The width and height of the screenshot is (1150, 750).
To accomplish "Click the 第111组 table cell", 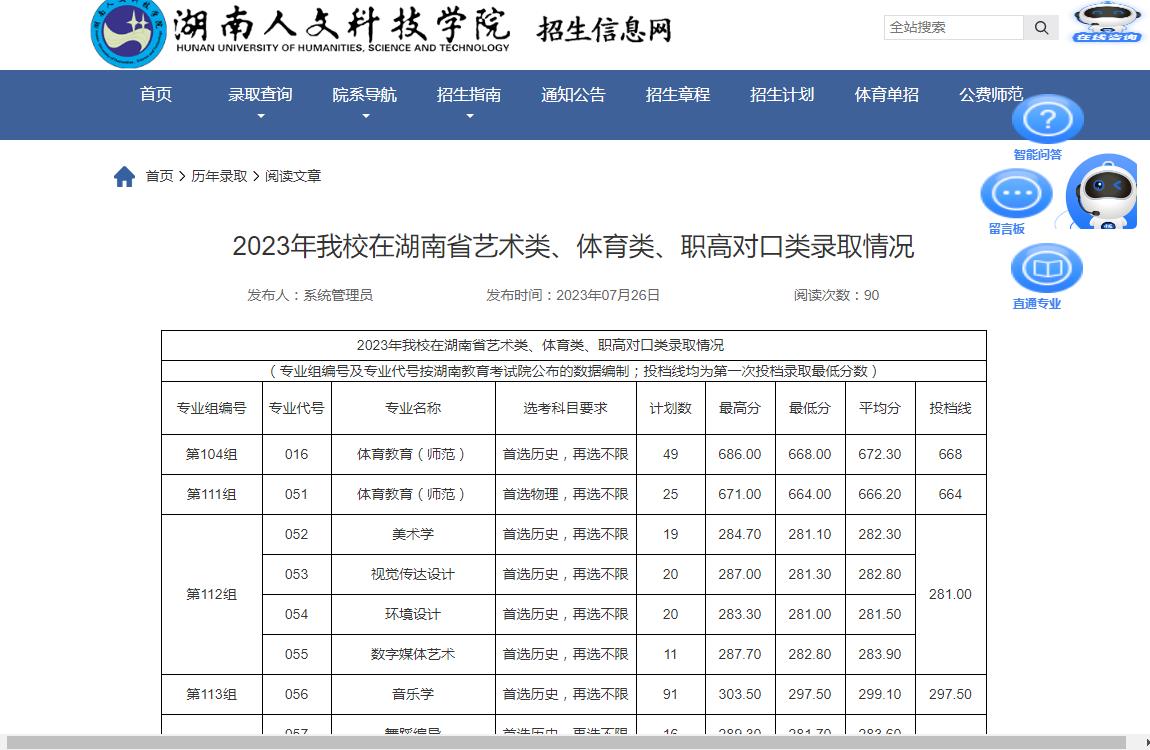I will 211,494.
